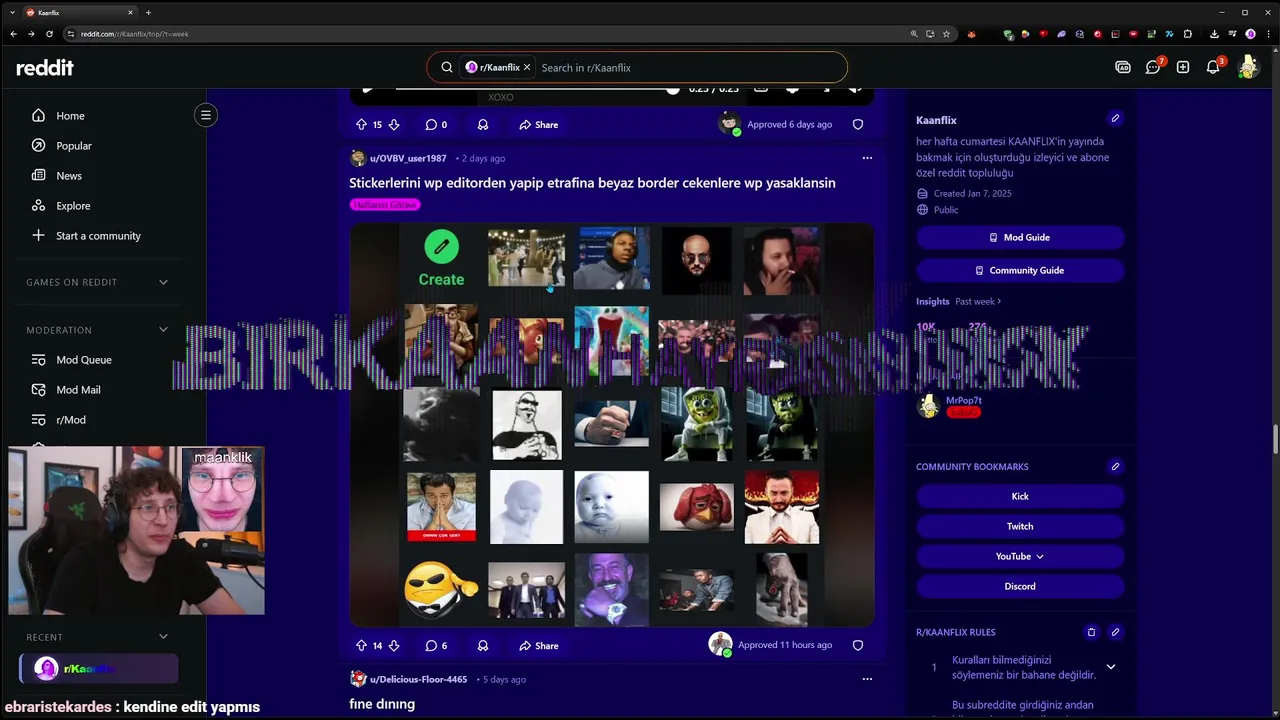Image resolution: width=1280 pixels, height=720 pixels.
Task: Click the page vertical scrollbar
Action: (1274, 438)
